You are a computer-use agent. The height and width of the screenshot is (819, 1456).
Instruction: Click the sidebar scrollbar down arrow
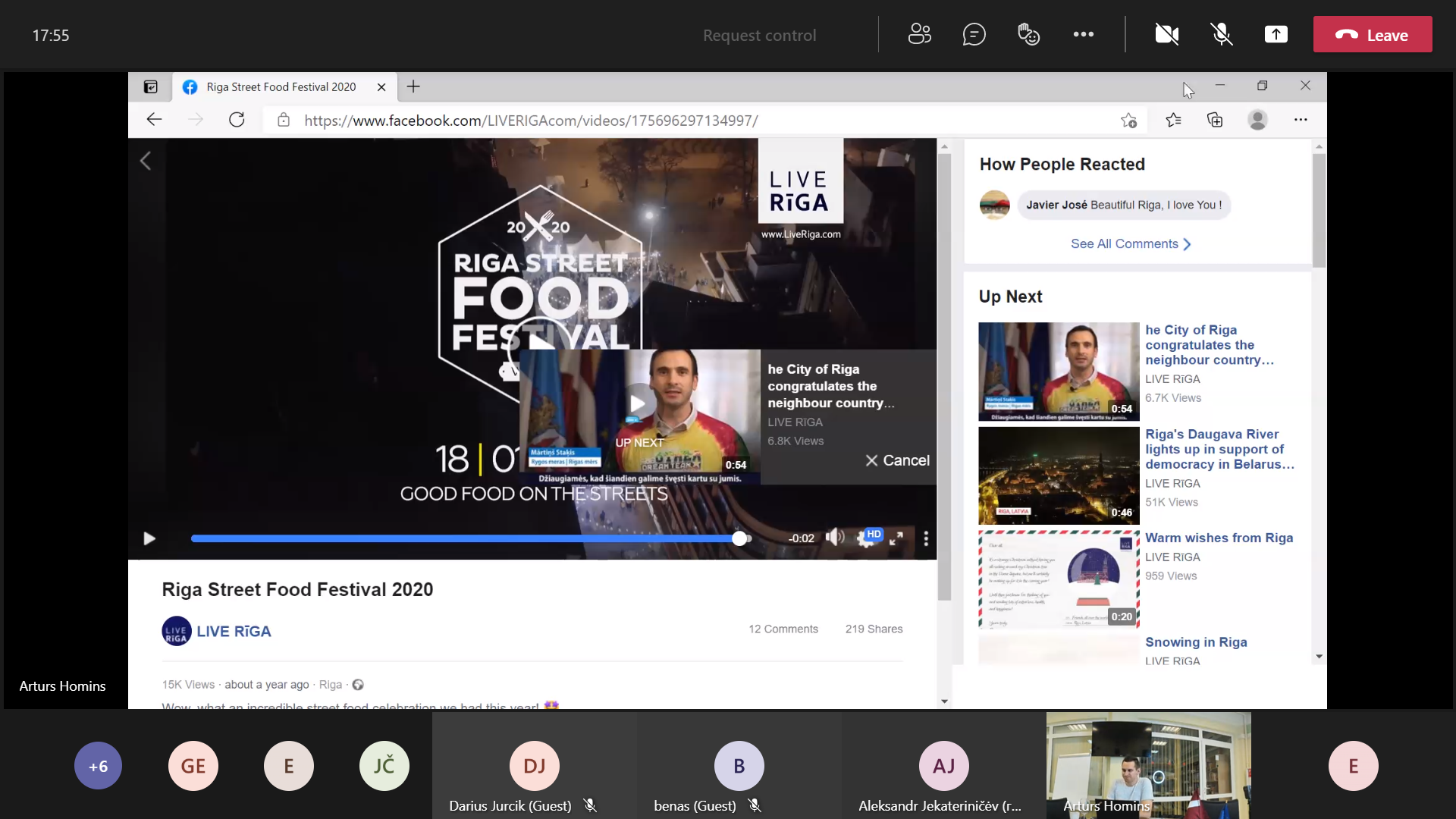coord(1319,657)
